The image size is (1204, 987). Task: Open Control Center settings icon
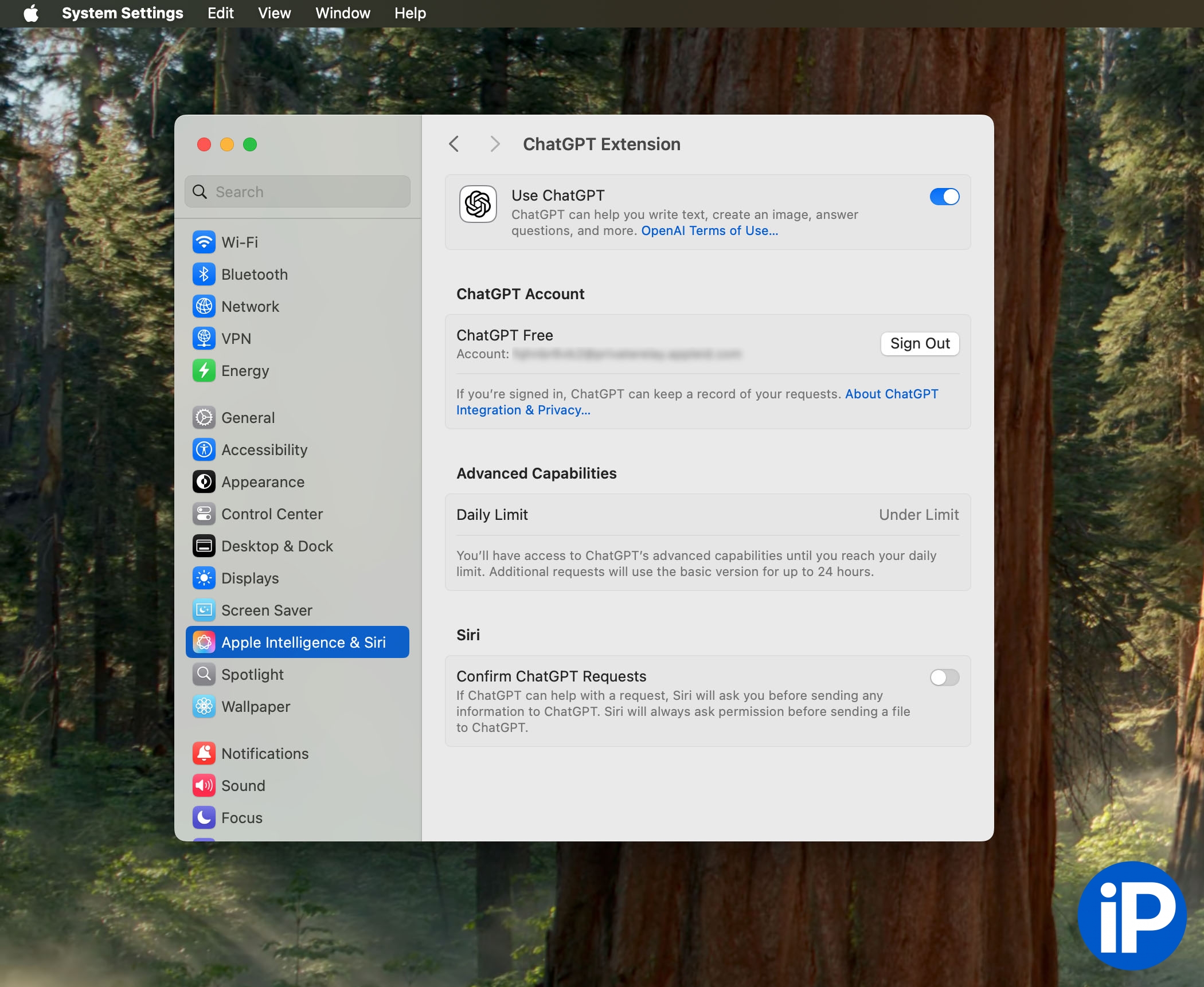click(x=204, y=514)
